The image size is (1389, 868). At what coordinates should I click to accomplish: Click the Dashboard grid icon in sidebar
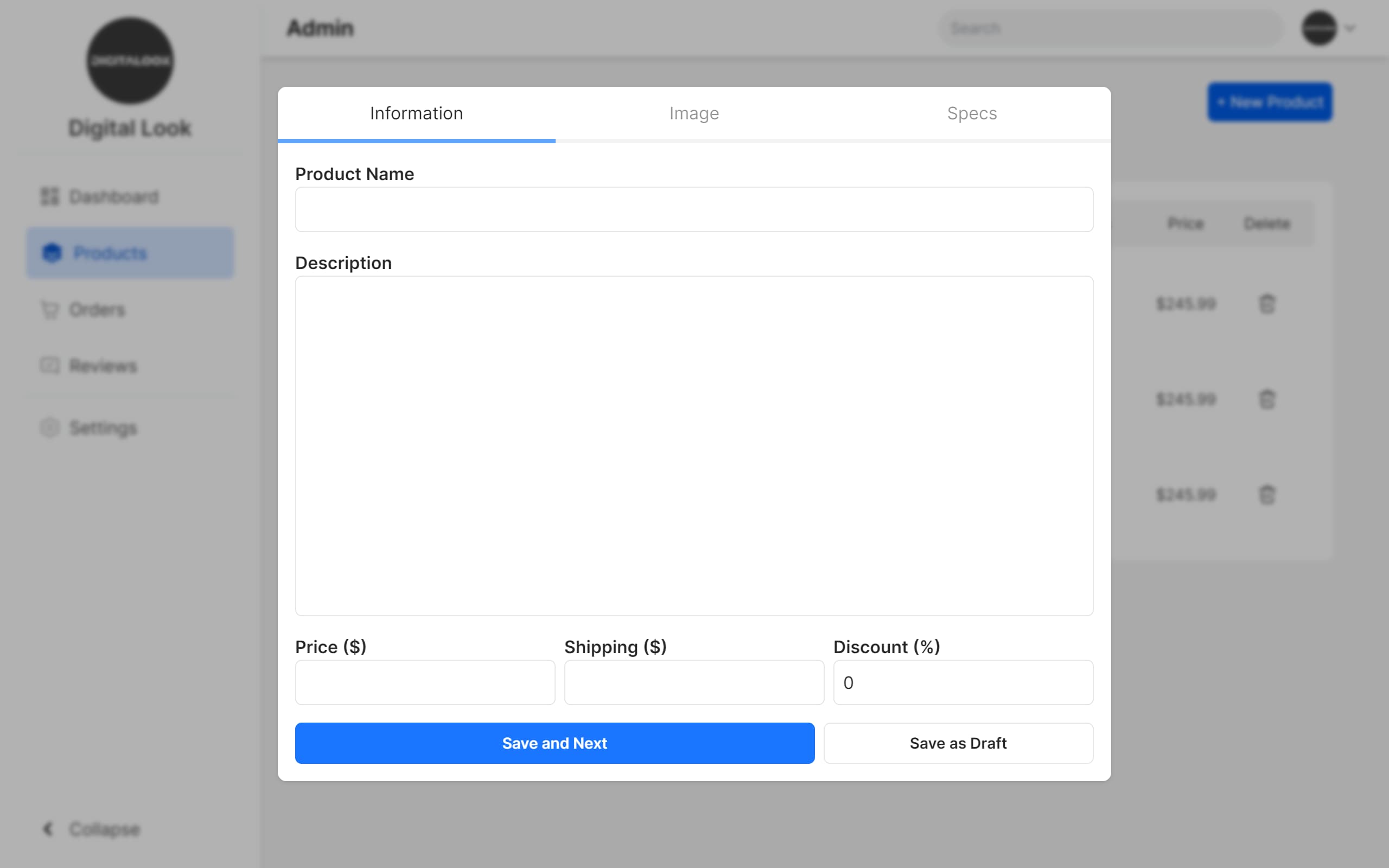tap(49, 196)
